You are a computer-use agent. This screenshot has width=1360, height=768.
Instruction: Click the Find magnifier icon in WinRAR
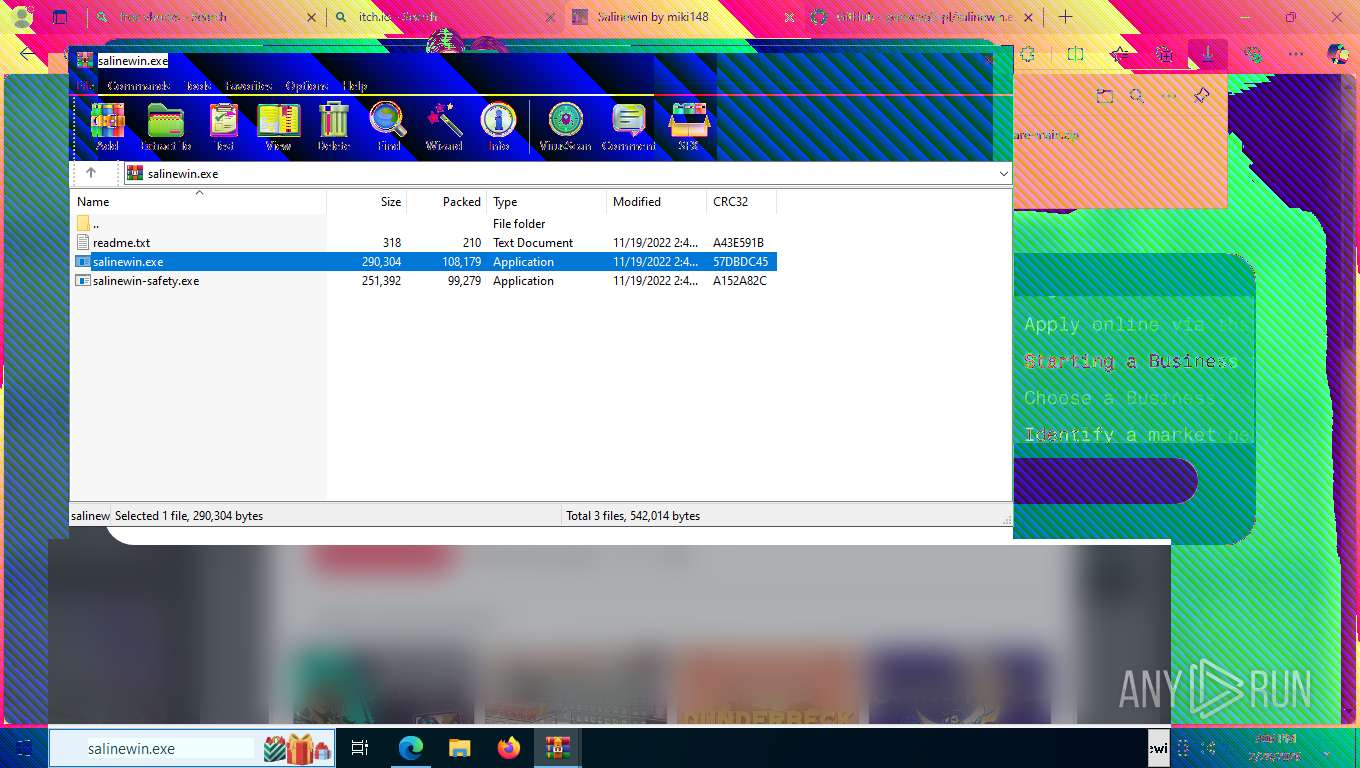click(x=388, y=127)
